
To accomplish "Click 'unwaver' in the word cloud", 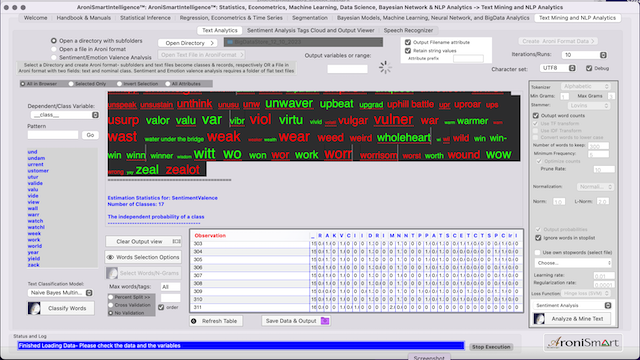I will (x=289, y=103).
